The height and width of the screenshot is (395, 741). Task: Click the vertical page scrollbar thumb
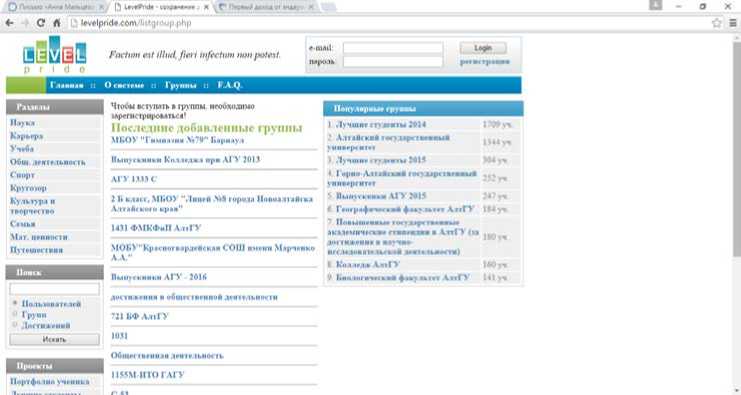tap(736, 148)
